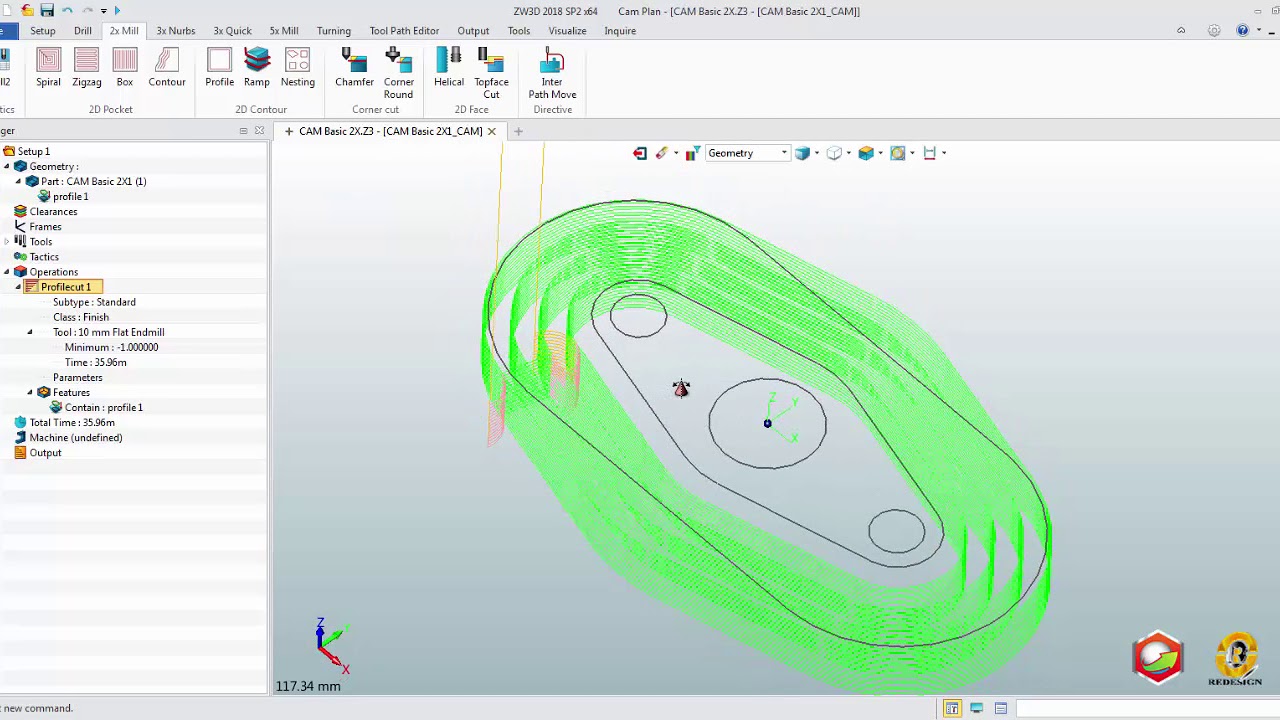Select Contain : profile 1 feature

[103, 408]
